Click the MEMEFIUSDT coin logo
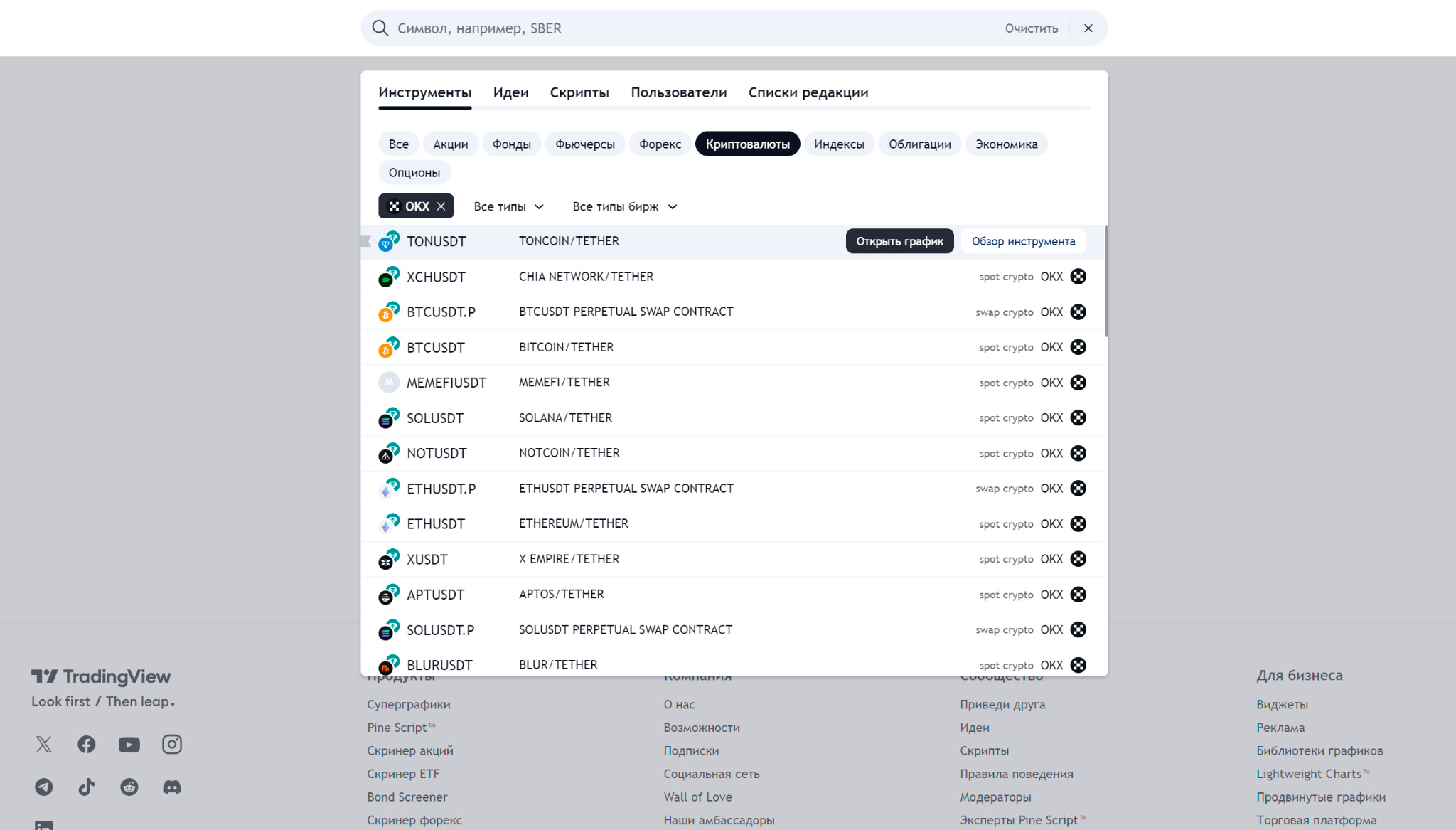Image resolution: width=1456 pixels, height=830 pixels. click(388, 383)
